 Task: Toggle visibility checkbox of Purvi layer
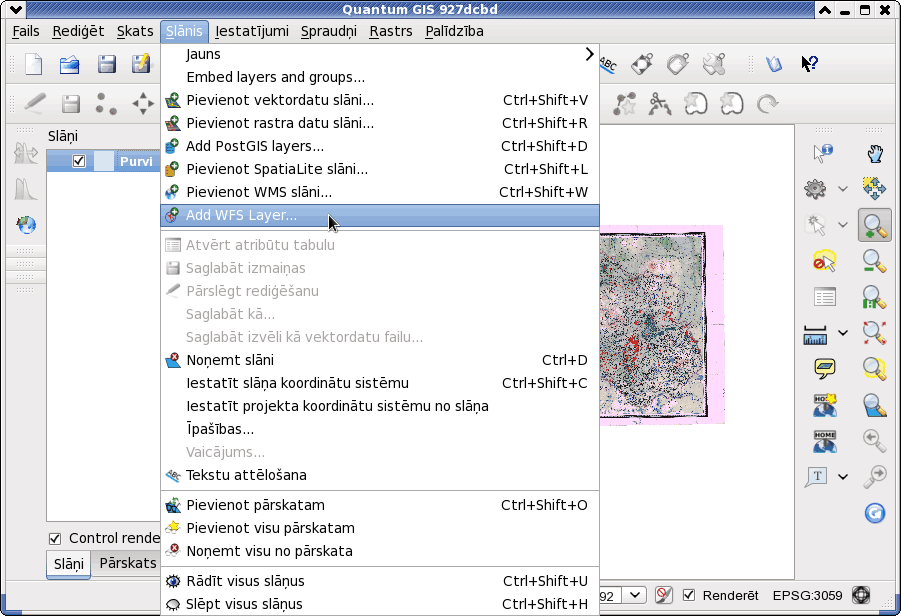[x=79, y=161]
